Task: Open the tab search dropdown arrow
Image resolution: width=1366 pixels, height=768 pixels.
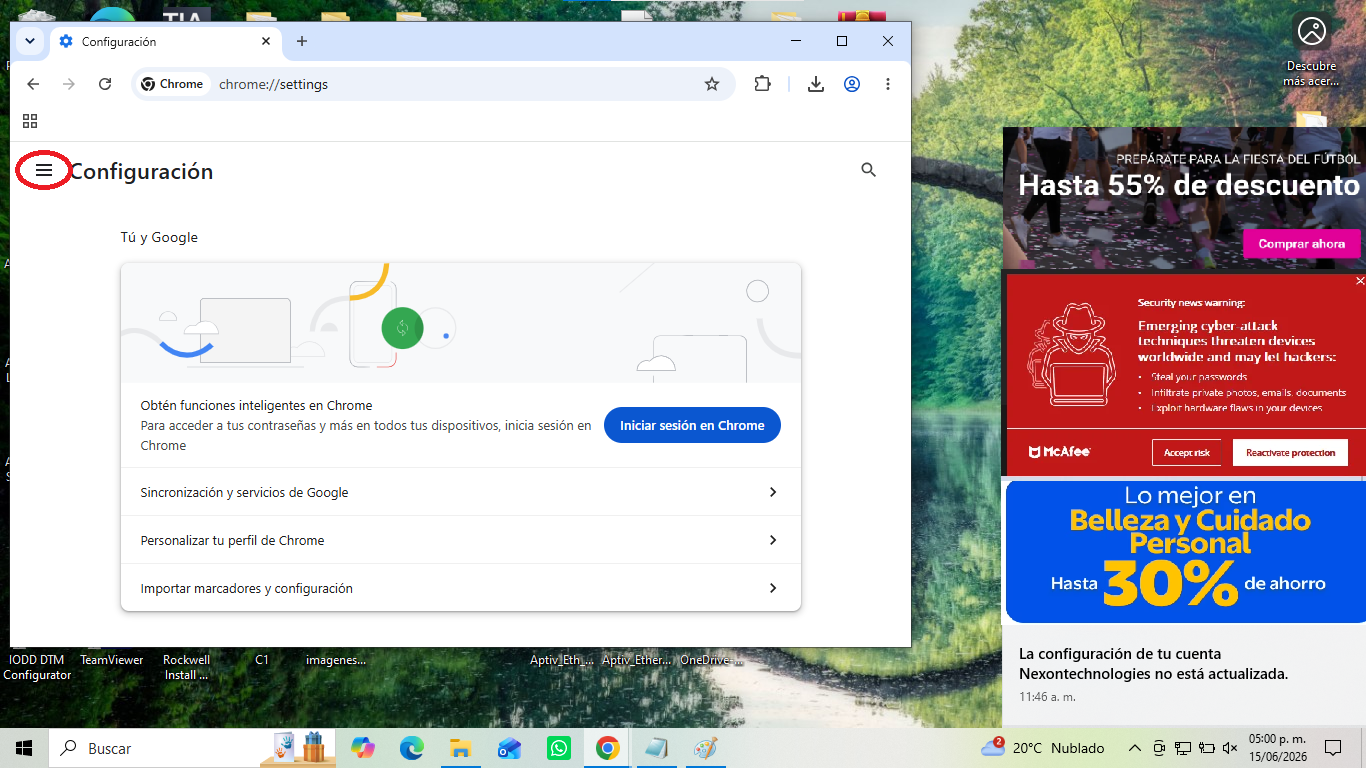Action: click(x=30, y=41)
